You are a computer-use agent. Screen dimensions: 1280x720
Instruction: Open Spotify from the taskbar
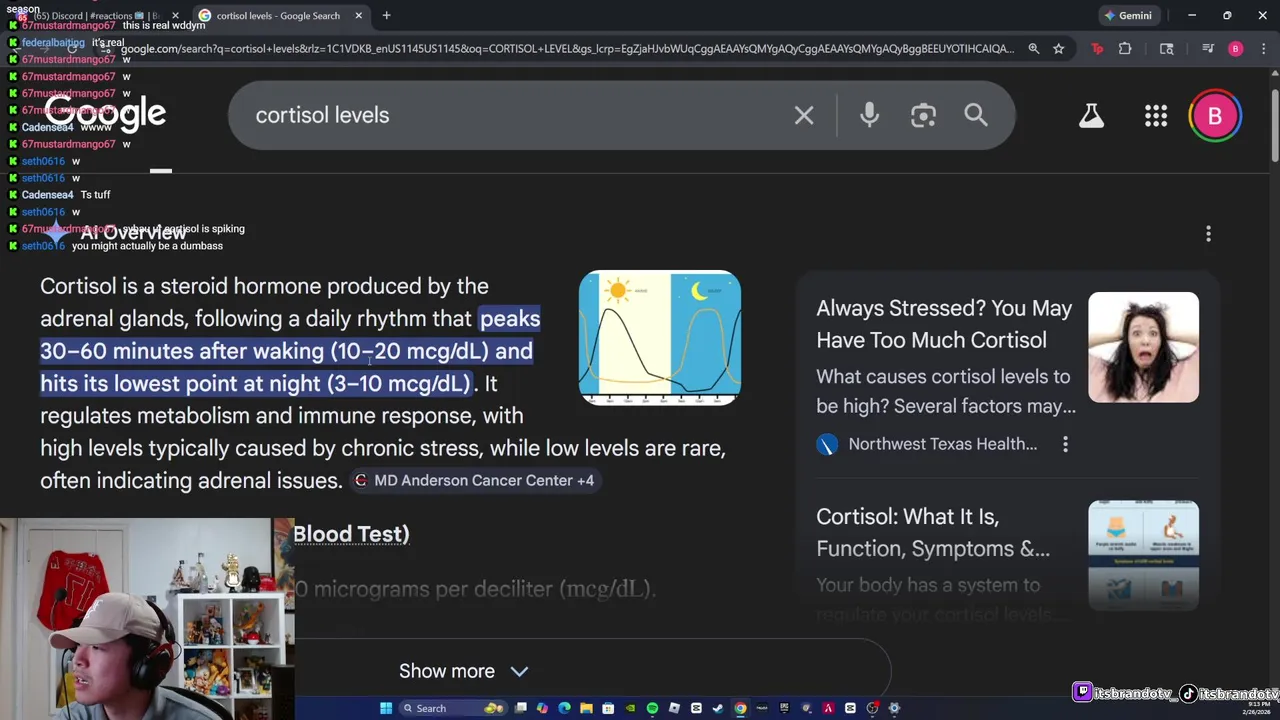[x=652, y=708]
